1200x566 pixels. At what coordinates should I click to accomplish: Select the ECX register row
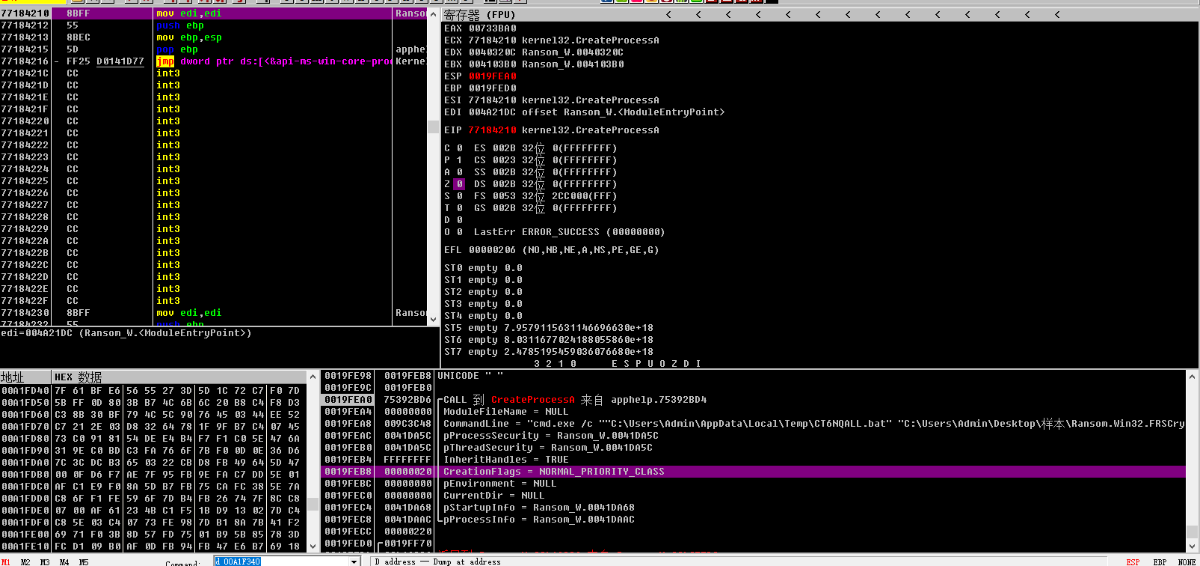coord(552,40)
